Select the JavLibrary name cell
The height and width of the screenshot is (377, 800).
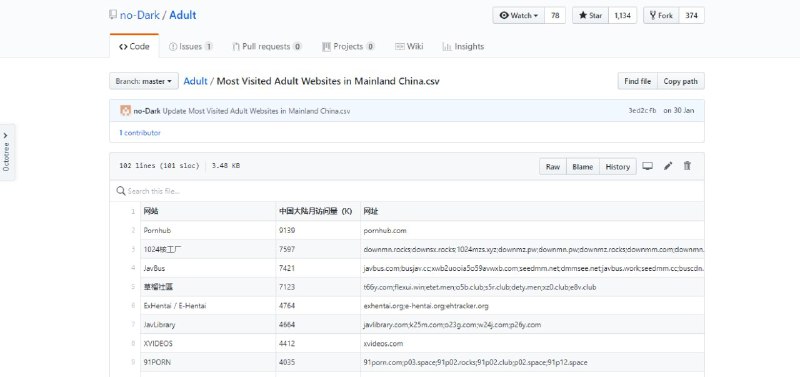point(208,324)
